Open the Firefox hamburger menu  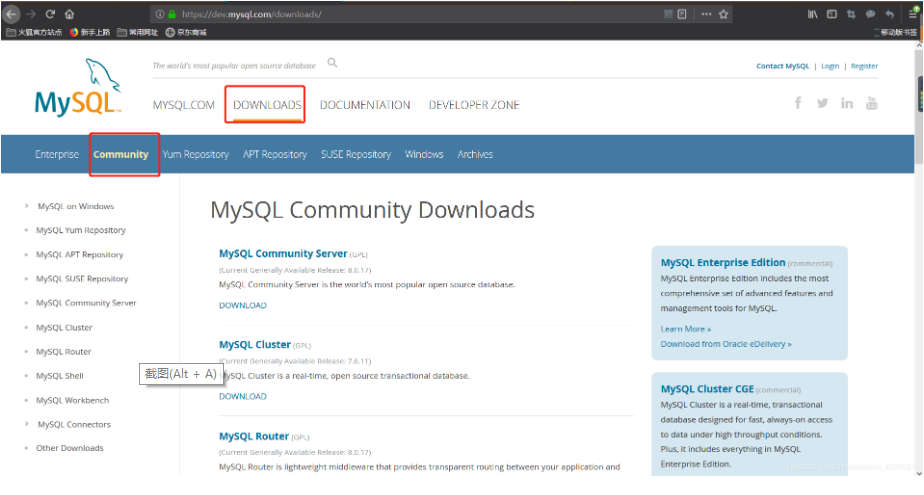coord(913,14)
